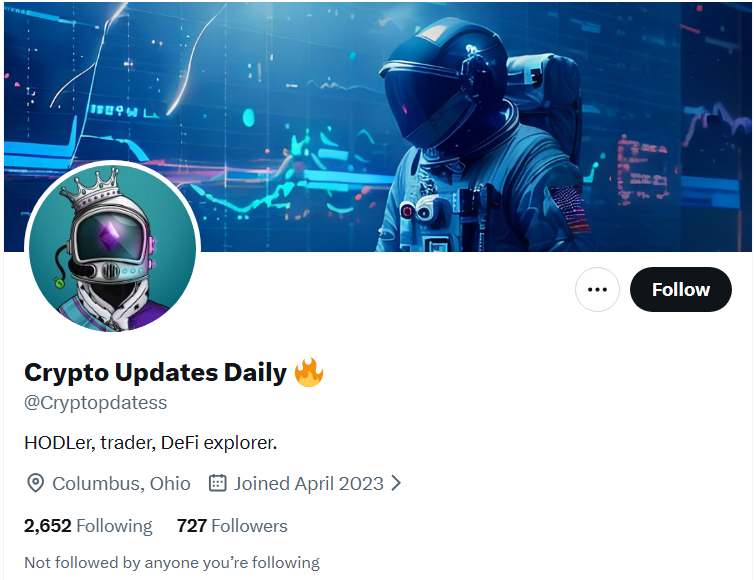Screen dimensions: 756x580
Task: Click the HODLer, trader, DeFi explorer bio
Action: [150, 442]
